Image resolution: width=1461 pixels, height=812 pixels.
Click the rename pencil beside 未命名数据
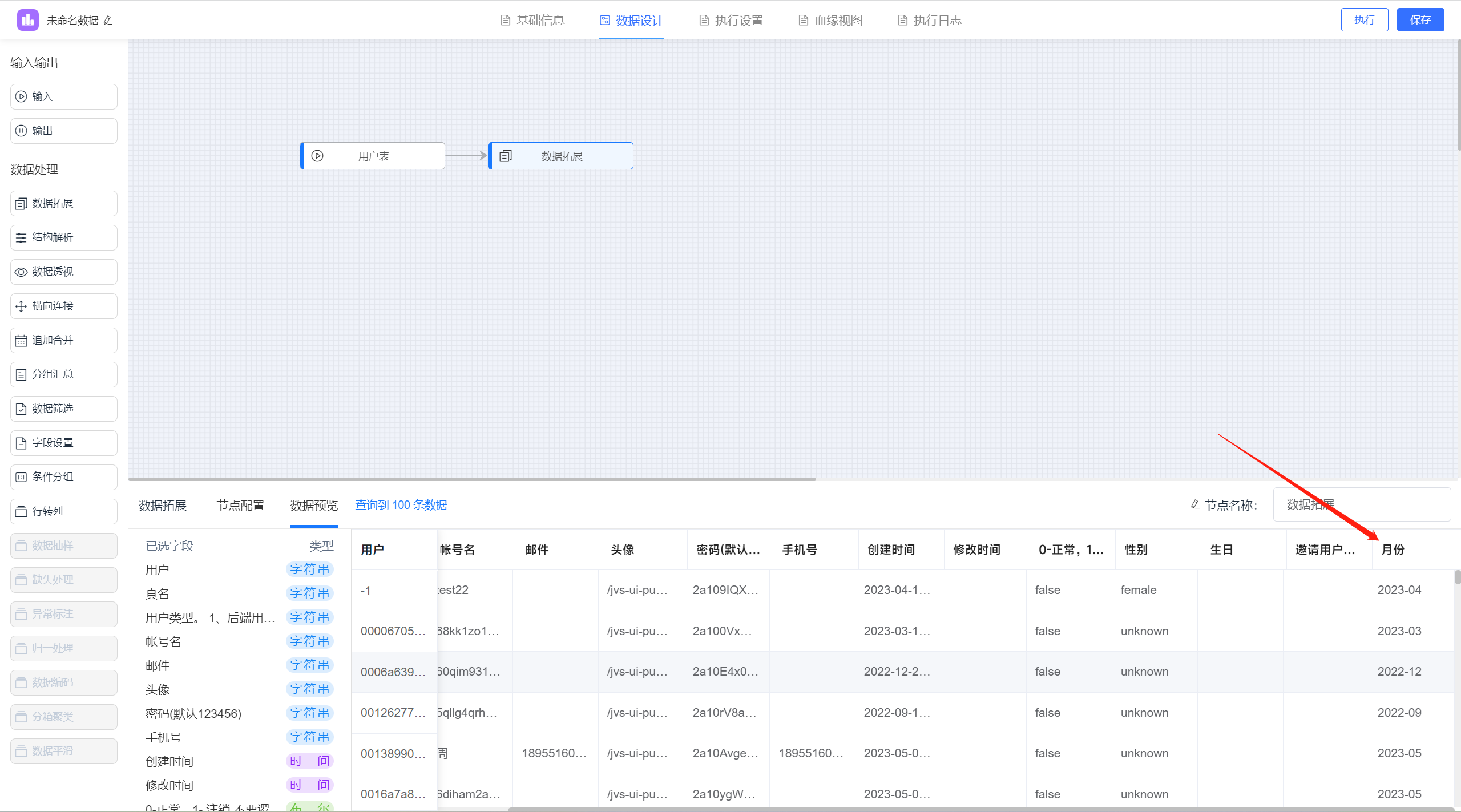[x=108, y=20]
